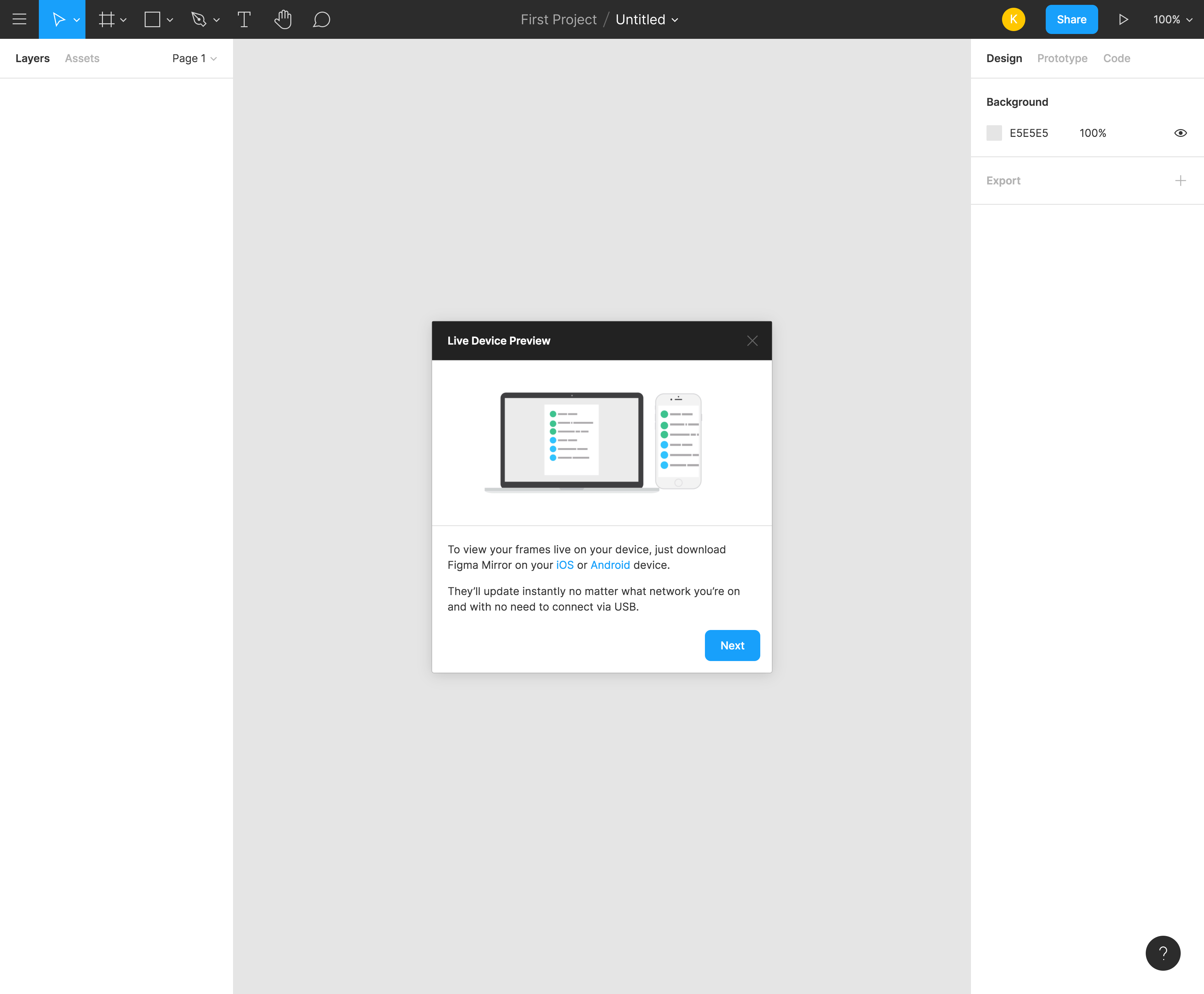Expand the Pen tool options chevron
The width and height of the screenshot is (1204, 994).
tap(217, 20)
